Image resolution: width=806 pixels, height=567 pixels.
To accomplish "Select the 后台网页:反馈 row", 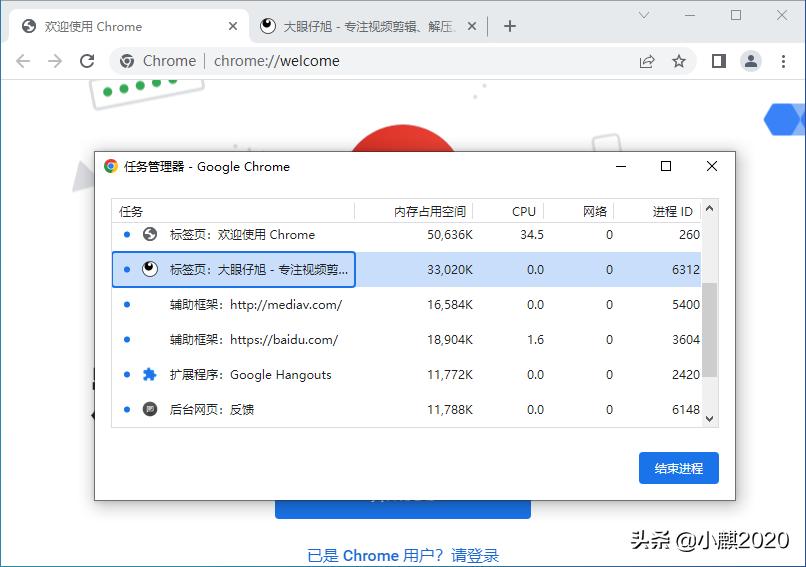I will 406,410.
